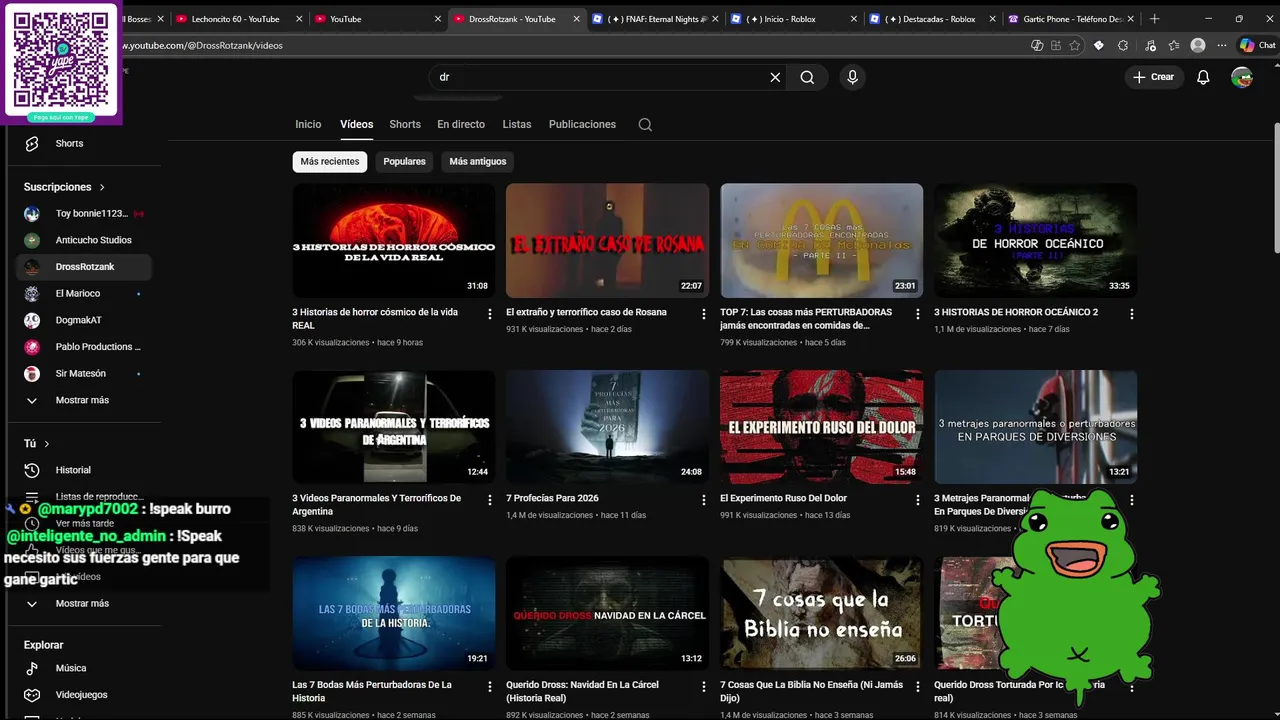Switch to FNAF: Eternal Nights browser tab

point(655,19)
